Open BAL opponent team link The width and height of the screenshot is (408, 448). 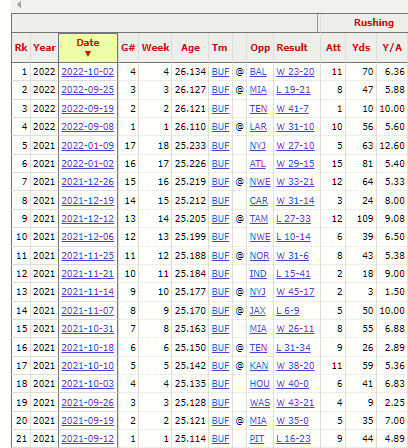[258, 72]
